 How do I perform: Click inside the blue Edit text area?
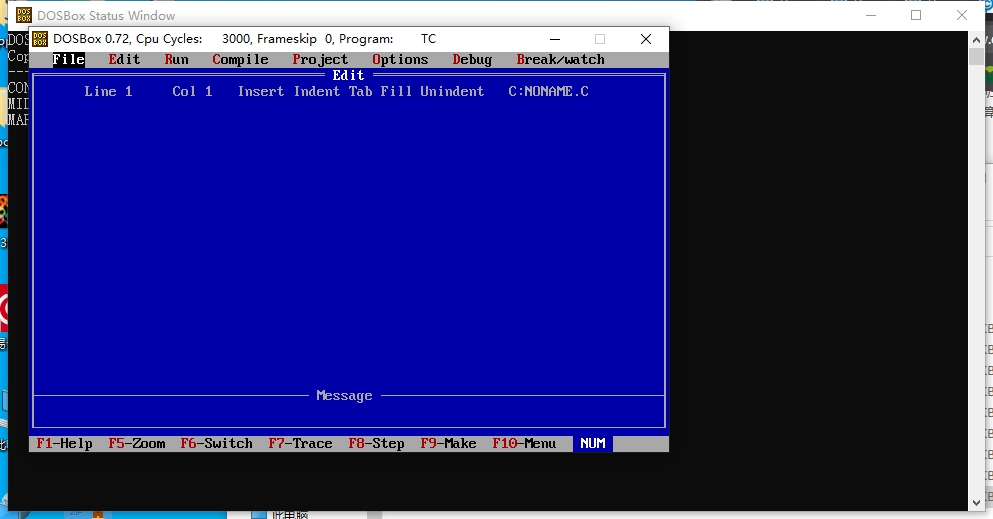(x=348, y=240)
